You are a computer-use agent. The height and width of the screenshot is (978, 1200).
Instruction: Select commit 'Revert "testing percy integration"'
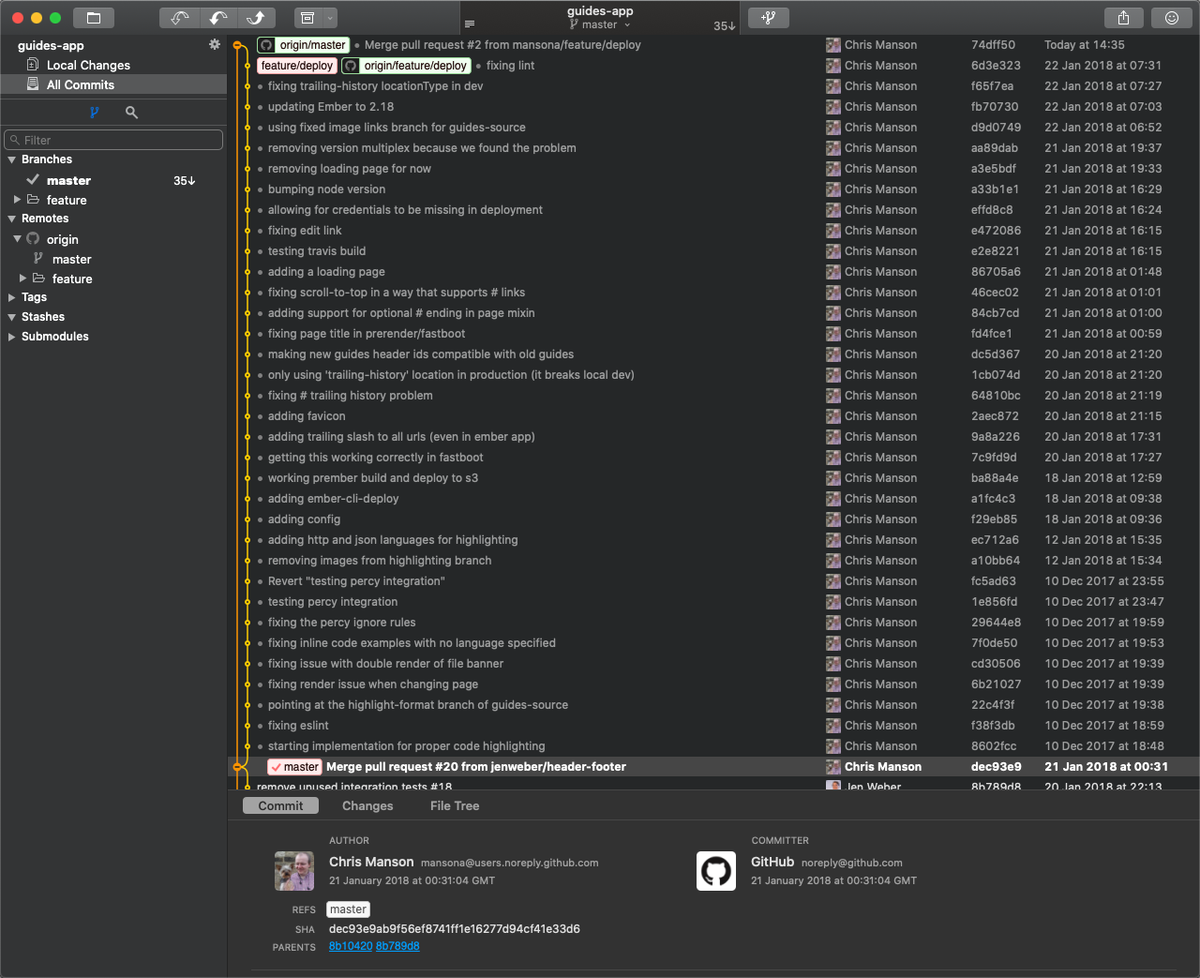tap(356, 581)
